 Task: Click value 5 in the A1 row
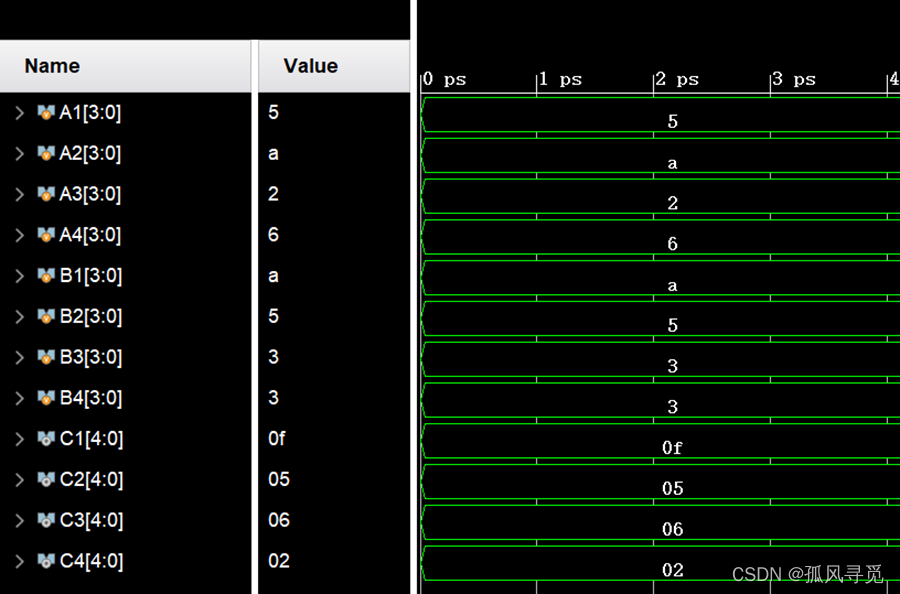pyautogui.click(x=273, y=112)
